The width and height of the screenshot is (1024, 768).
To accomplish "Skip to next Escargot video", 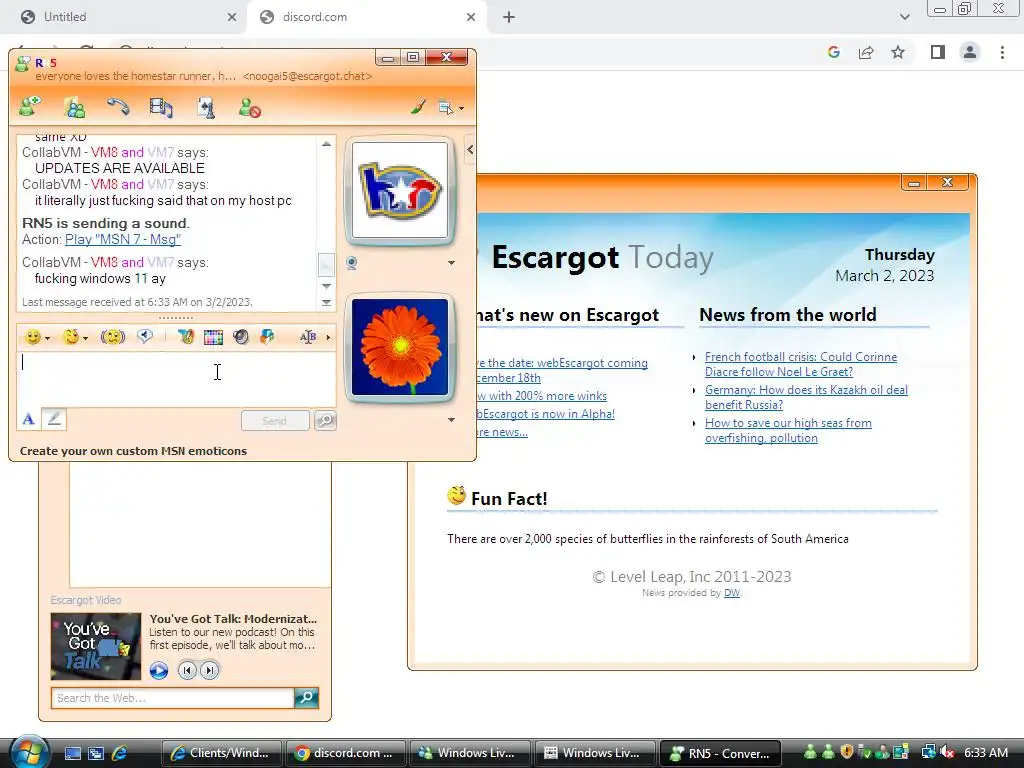I will [210, 670].
